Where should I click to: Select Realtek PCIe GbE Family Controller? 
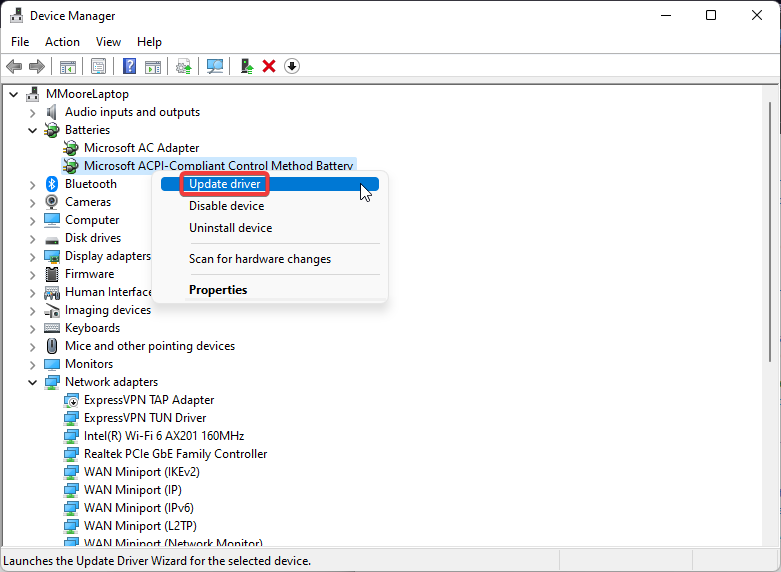coord(175,454)
